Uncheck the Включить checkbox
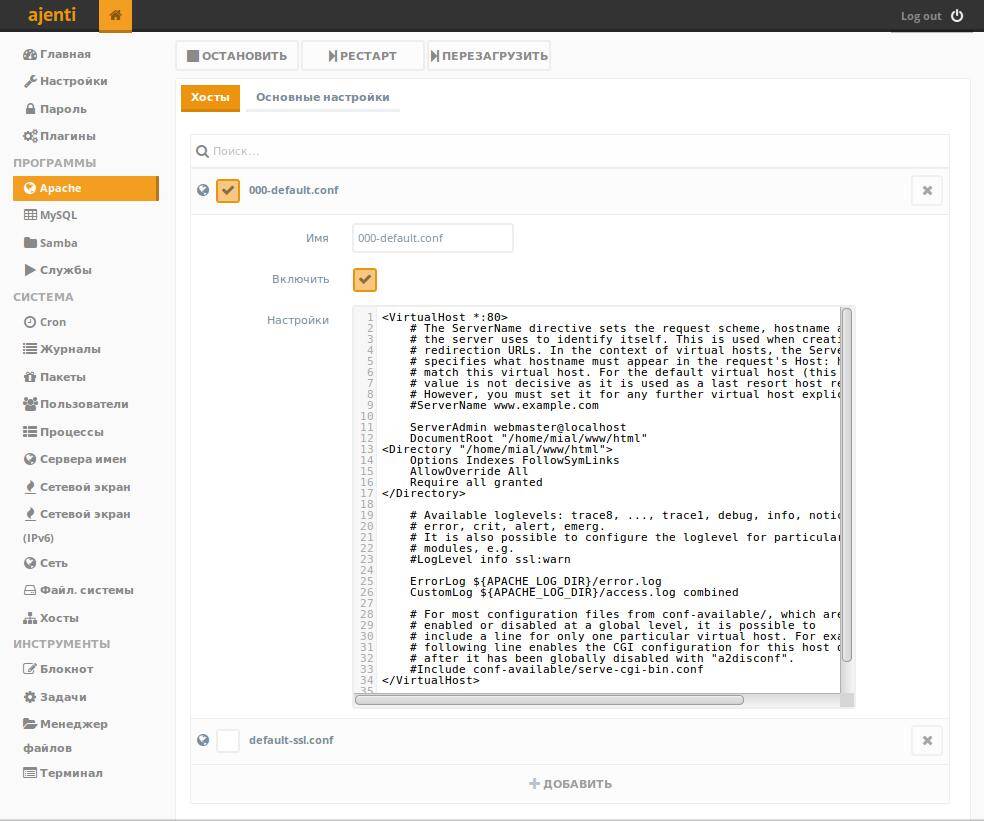 click(365, 280)
